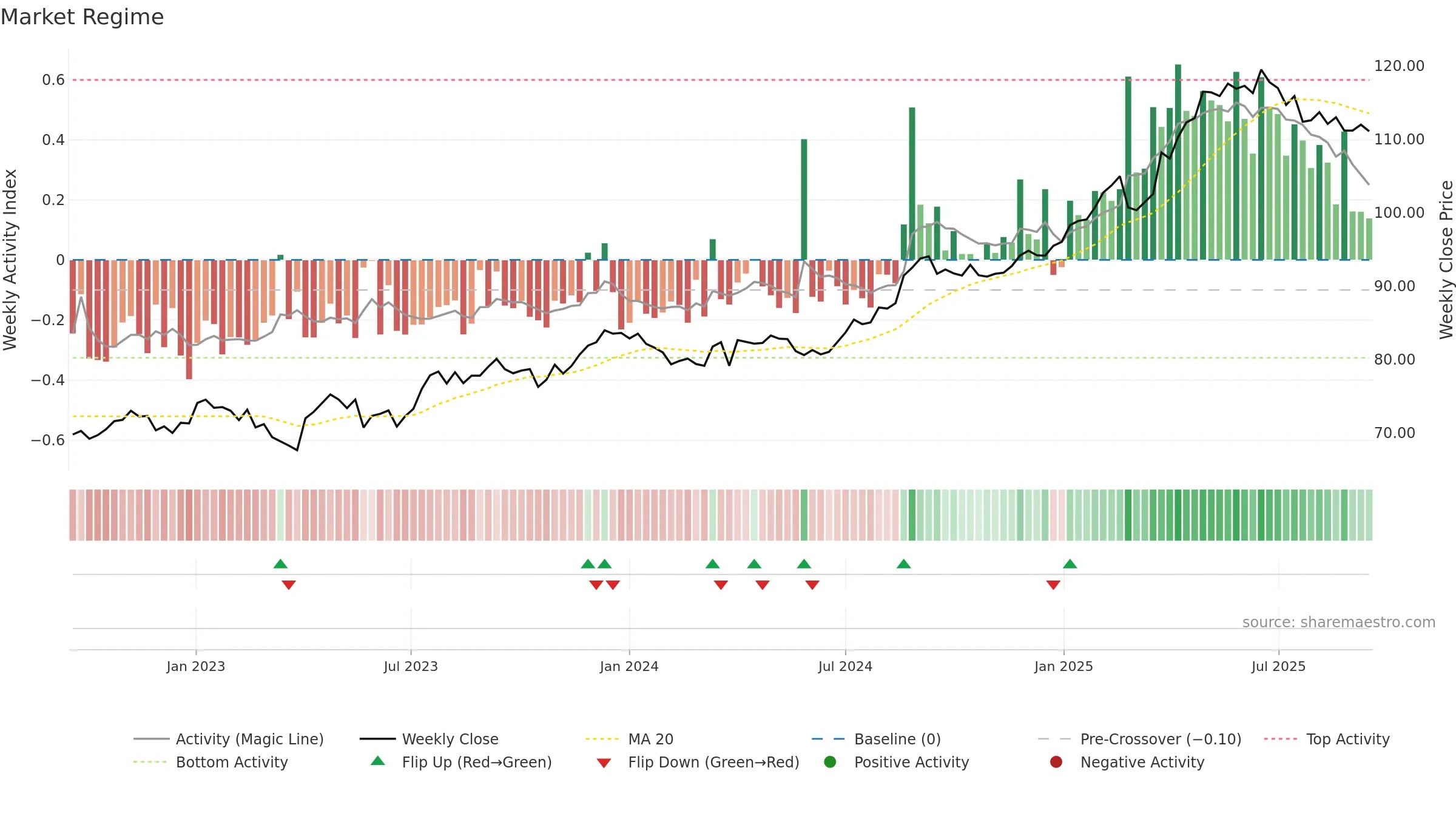The image size is (1456, 819).
Task: Click the gray Activity line swatch in legend
Action: coord(151,739)
